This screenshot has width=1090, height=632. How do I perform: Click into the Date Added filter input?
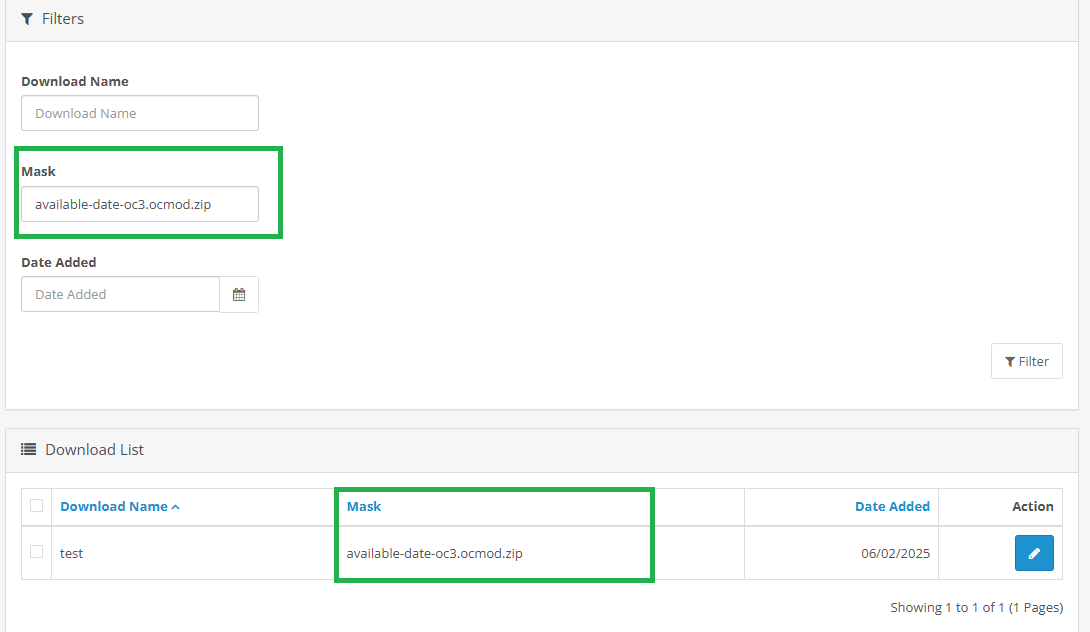coord(120,295)
